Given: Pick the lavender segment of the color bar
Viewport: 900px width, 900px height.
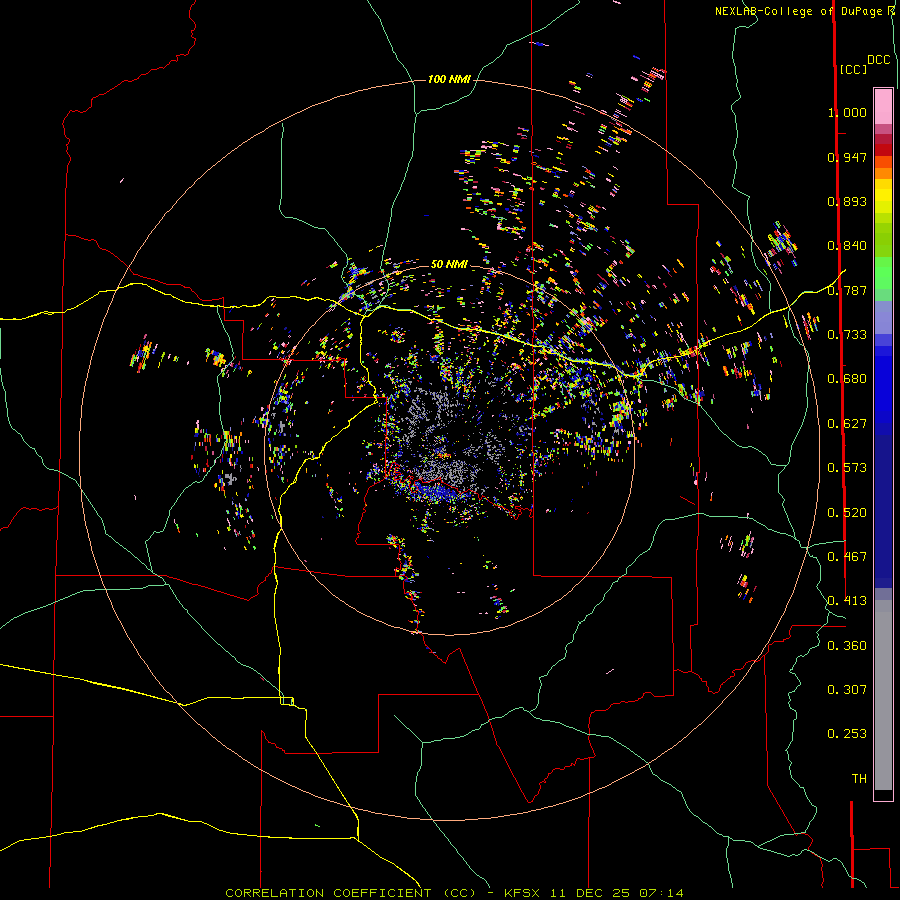Looking at the screenshot, I should tap(883, 317).
